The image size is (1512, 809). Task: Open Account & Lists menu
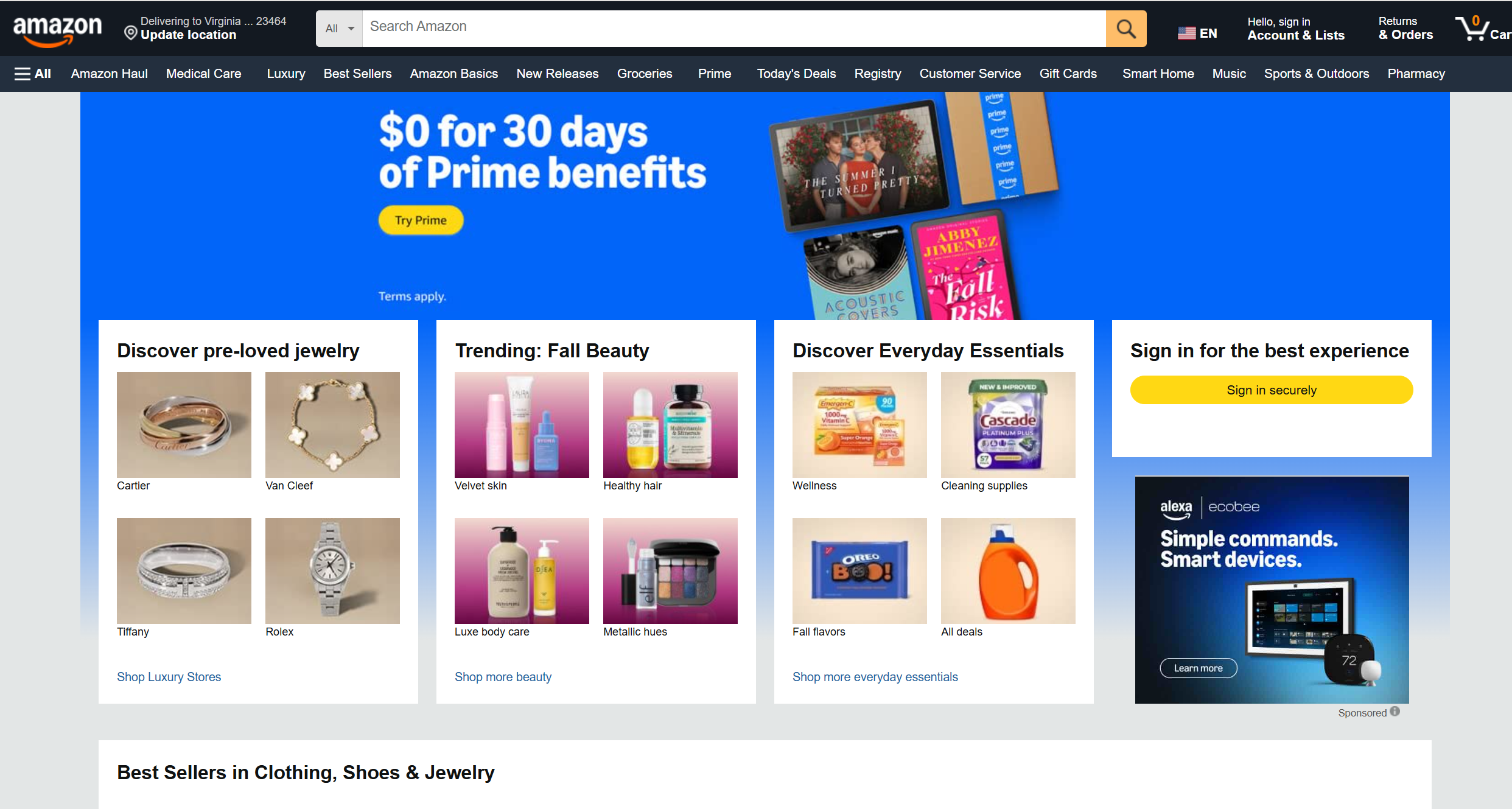click(x=1296, y=29)
